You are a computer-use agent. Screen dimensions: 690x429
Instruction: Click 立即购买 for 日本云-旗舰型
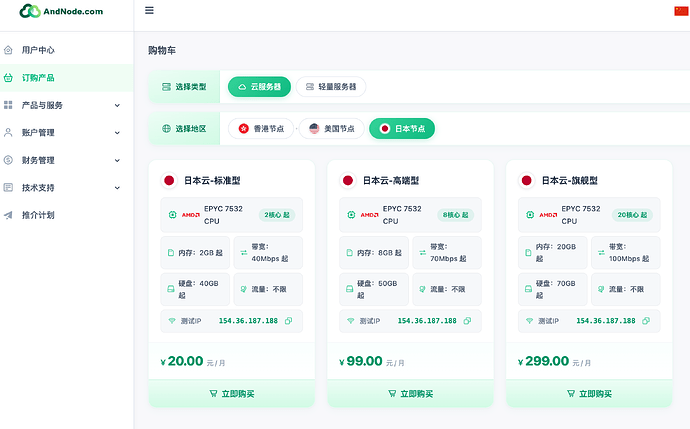(589, 394)
